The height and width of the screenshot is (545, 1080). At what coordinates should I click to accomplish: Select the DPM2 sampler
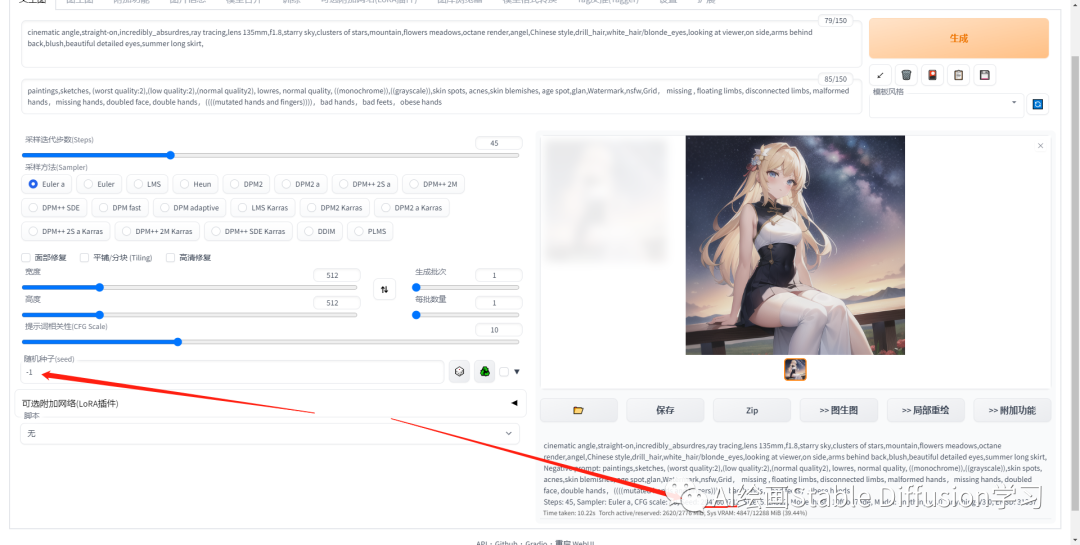pos(247,184)
